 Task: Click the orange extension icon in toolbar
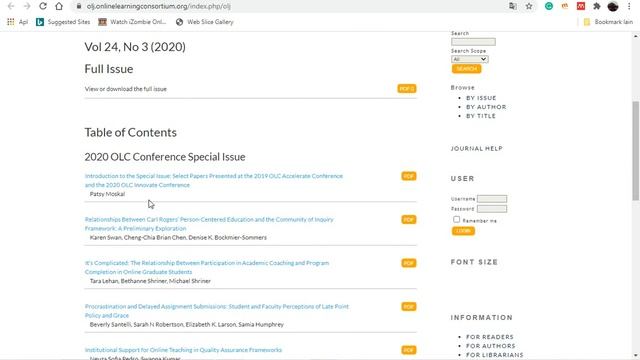[565, 6]
